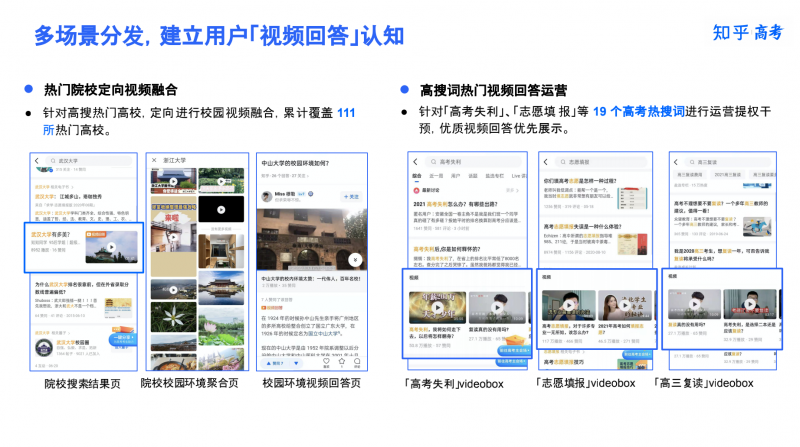The height and width of the screenshot is (447, 800).
Task: Select the 2021高三复读 suggestion chip
Action: click(x=728, y=175)
